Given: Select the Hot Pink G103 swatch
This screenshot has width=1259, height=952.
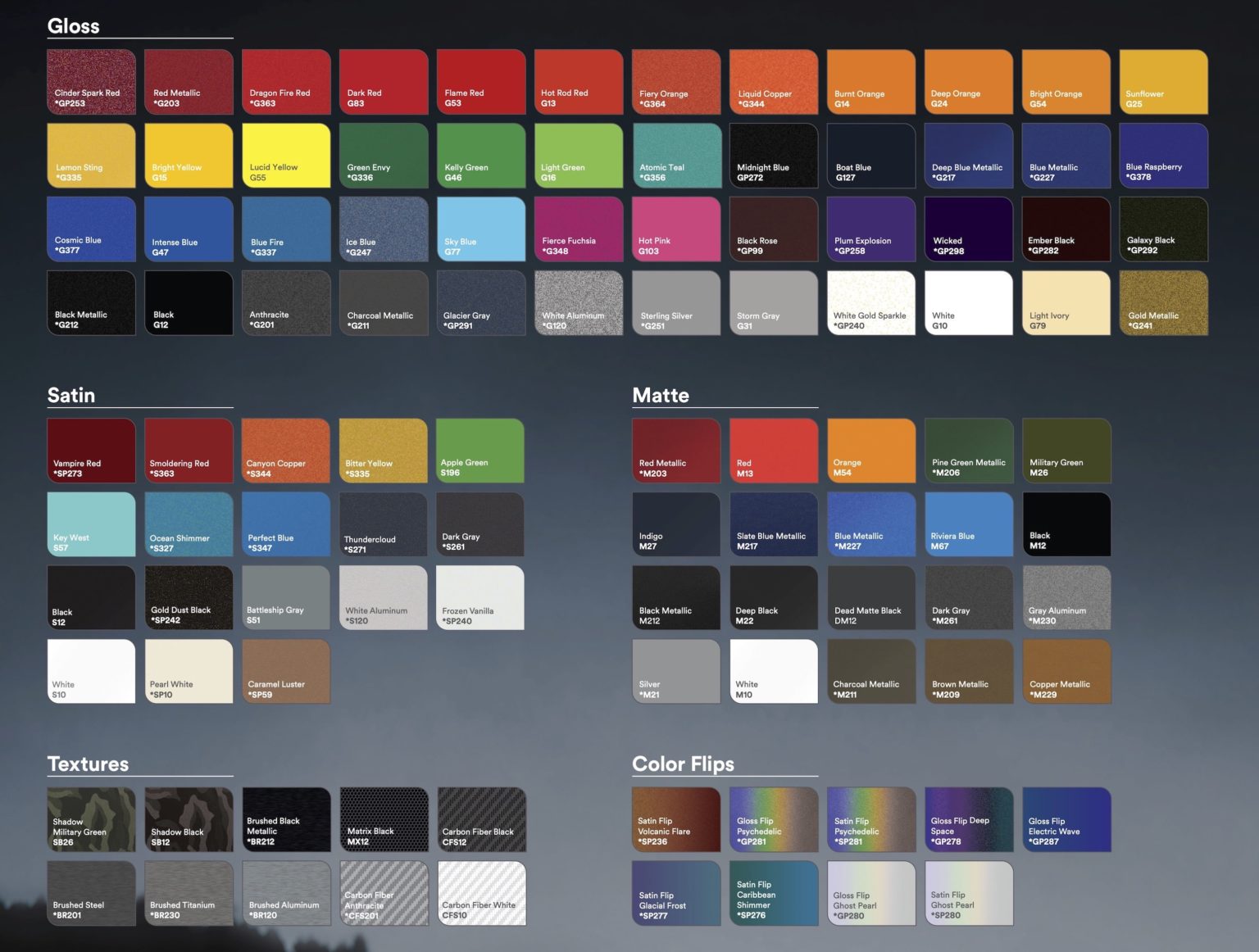Looking at the screenshot, I should pos(676,229).
